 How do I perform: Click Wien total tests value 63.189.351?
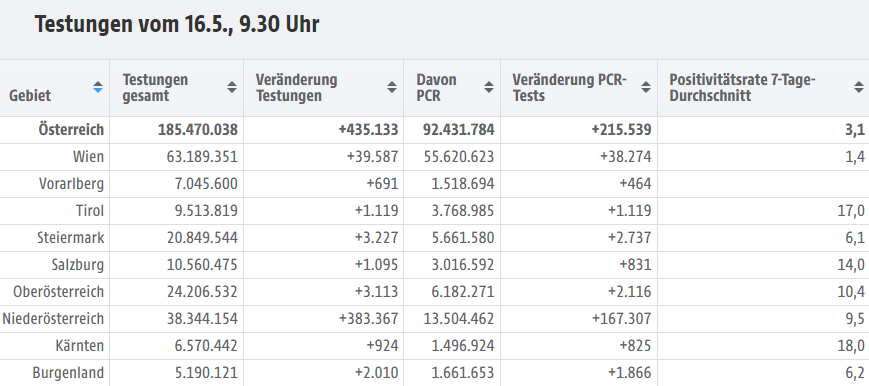[202, 157]
